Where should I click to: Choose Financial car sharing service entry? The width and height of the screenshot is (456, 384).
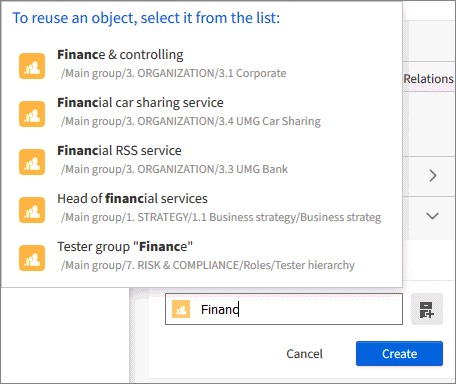pyautogui.click(x=202, y=112)
